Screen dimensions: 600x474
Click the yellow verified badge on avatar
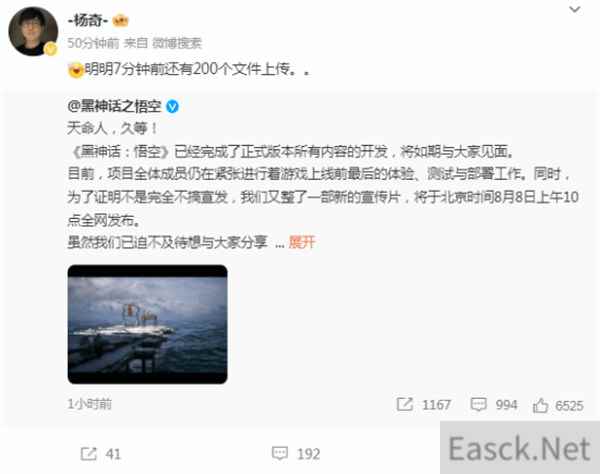[x=51, y=49]
